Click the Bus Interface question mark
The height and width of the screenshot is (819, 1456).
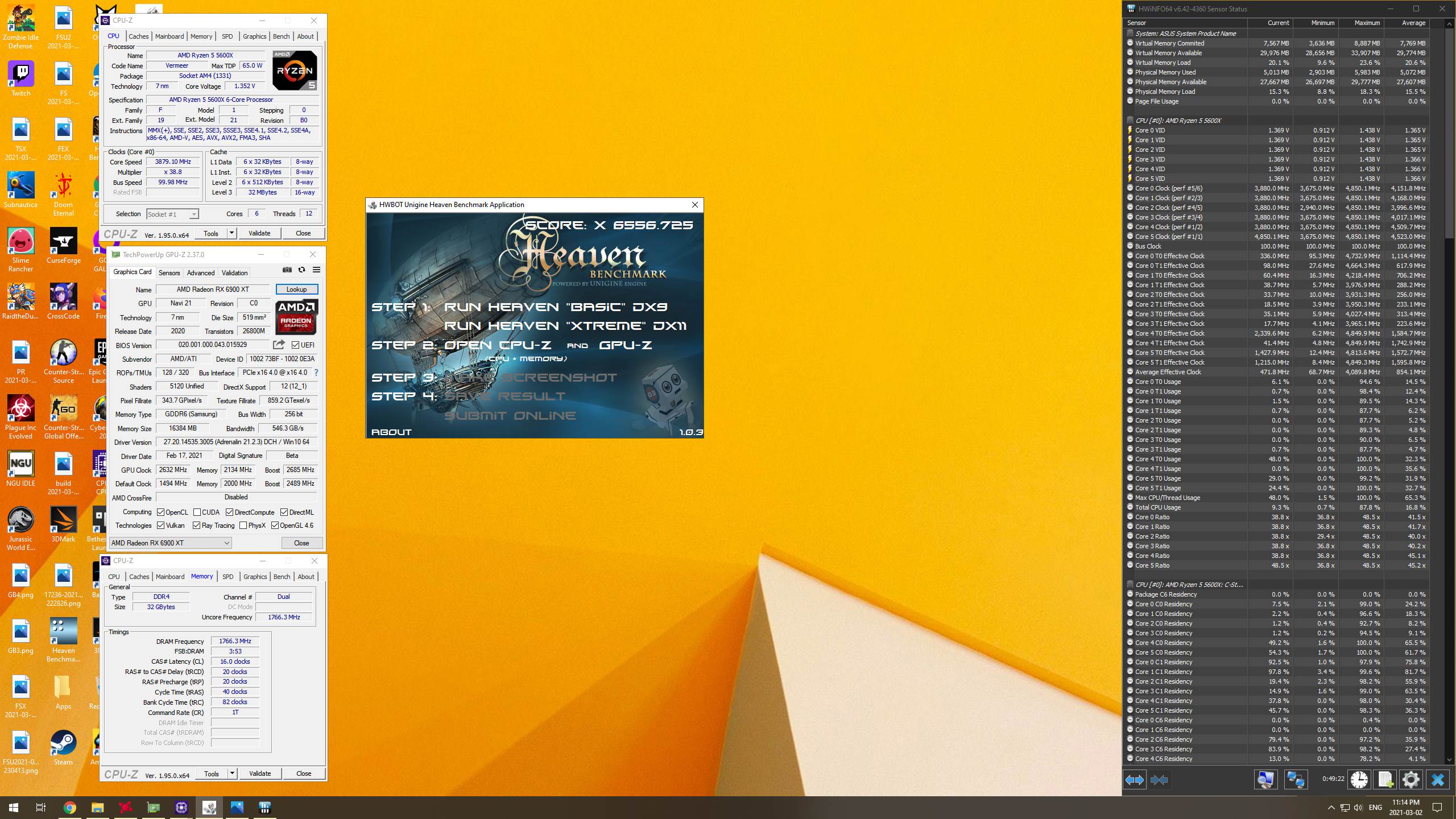(x=316, y=373)
